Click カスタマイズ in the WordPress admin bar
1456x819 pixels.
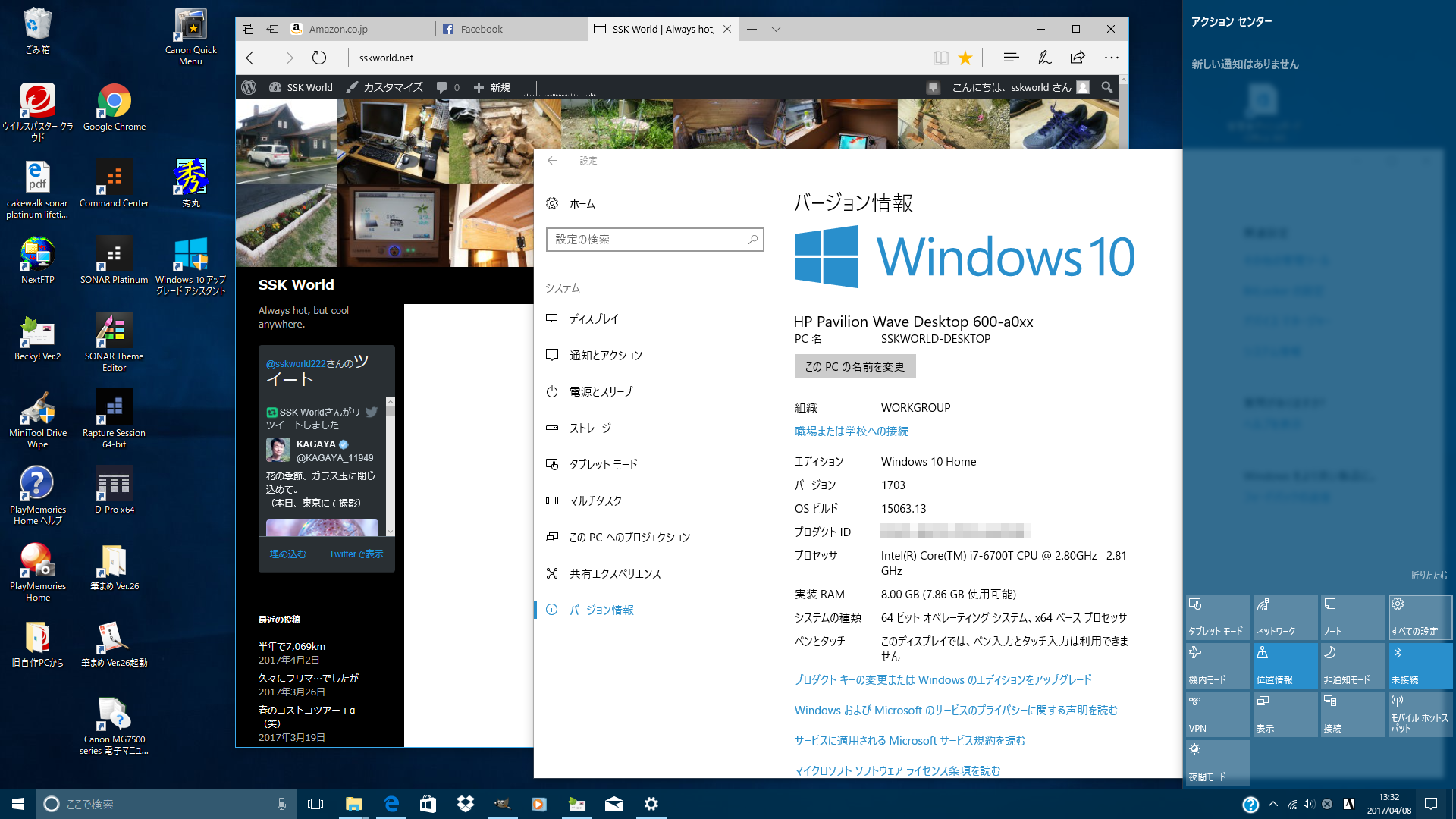[x=384, y=87]
